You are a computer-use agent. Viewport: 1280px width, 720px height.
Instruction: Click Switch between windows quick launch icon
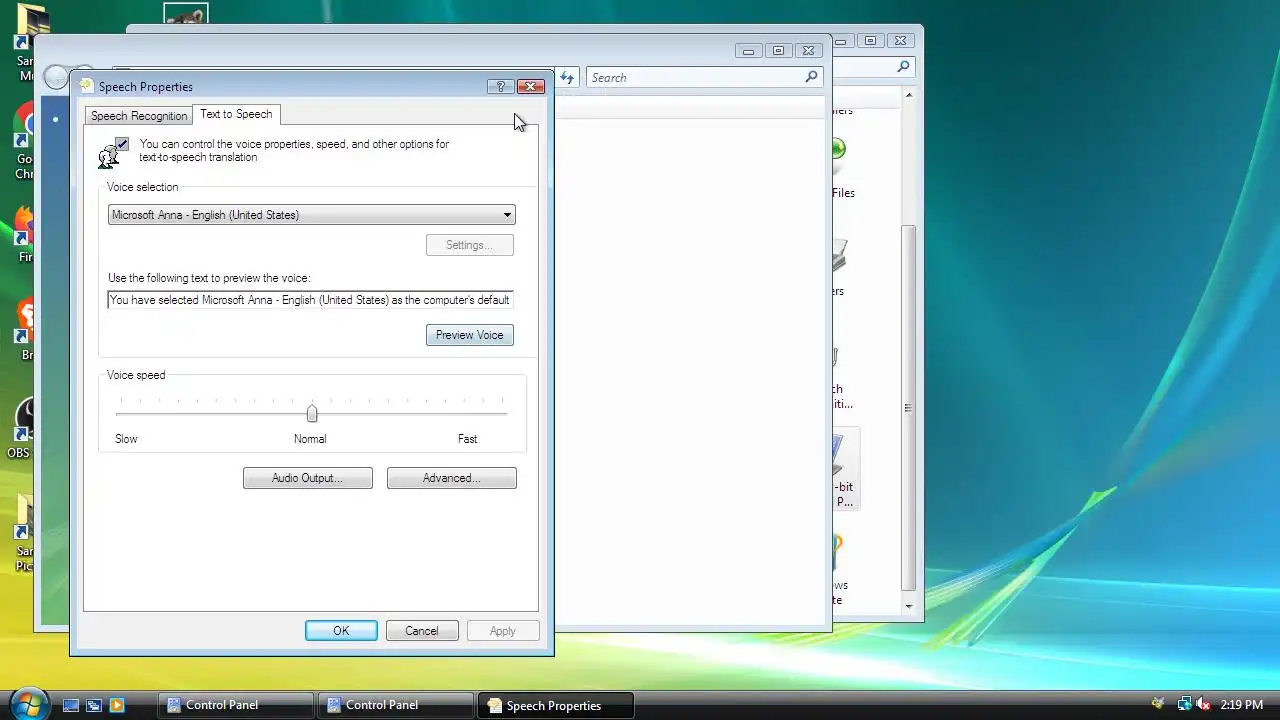94,705
